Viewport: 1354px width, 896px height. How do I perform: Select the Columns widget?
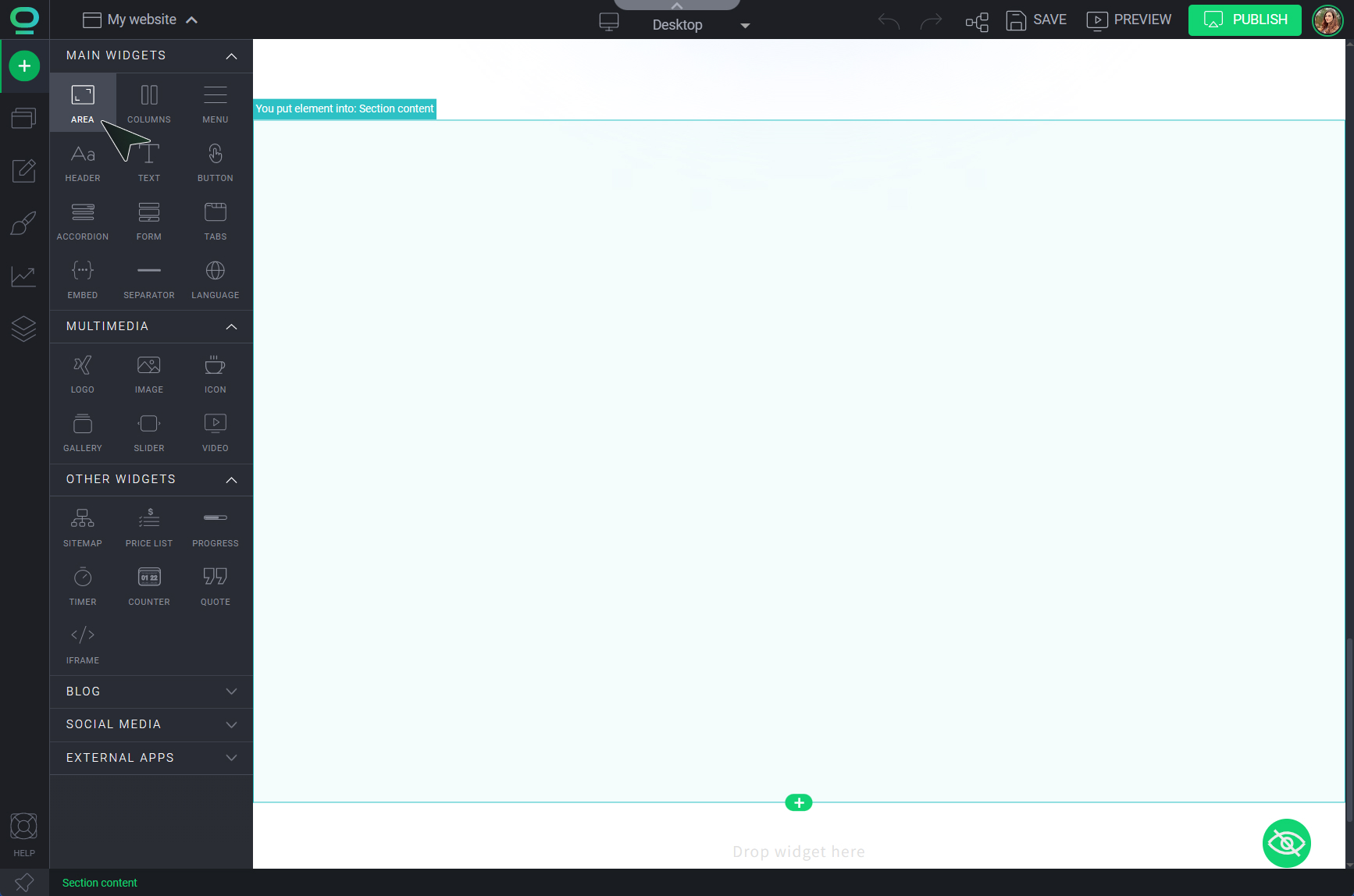149,103
